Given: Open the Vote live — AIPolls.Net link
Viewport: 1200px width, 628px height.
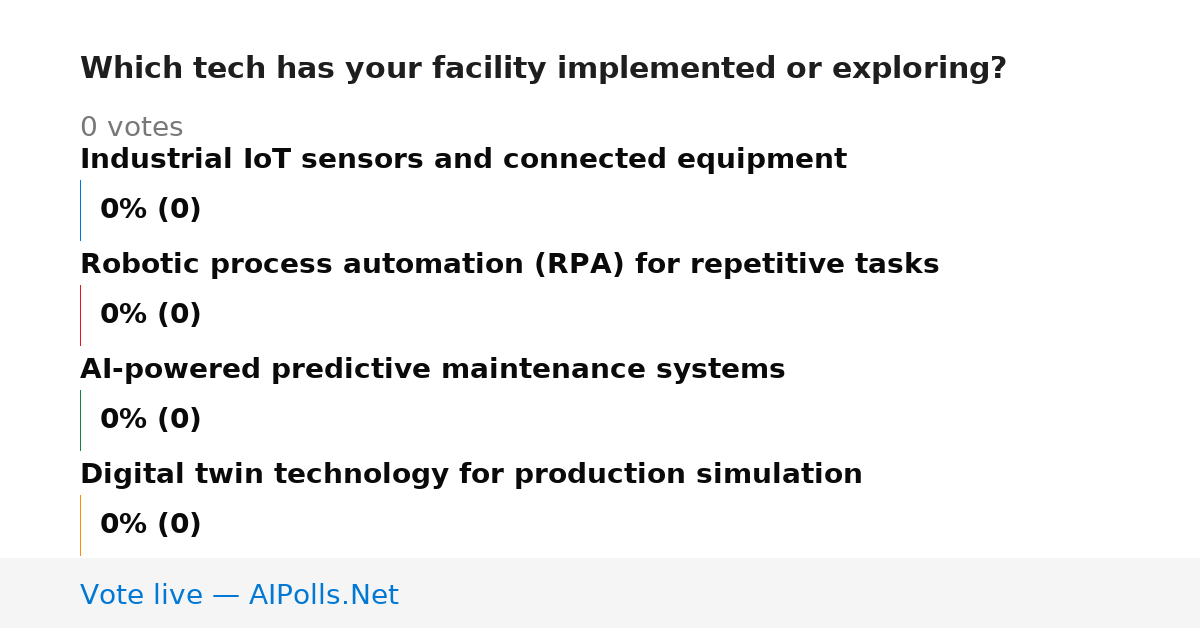Looking at the screenshot, I should tap(239, 595).
